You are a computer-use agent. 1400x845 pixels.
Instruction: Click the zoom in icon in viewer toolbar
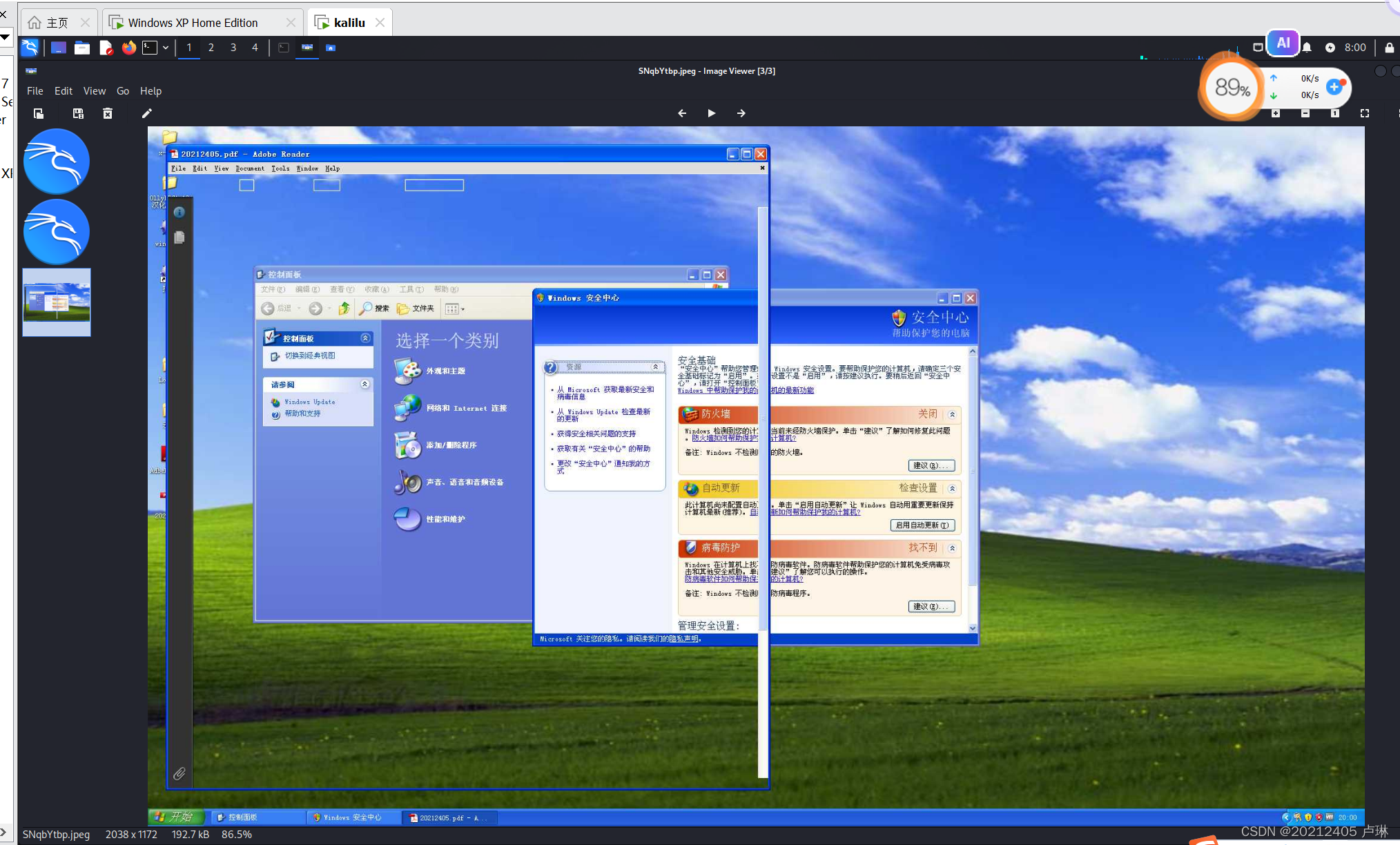1276,113
